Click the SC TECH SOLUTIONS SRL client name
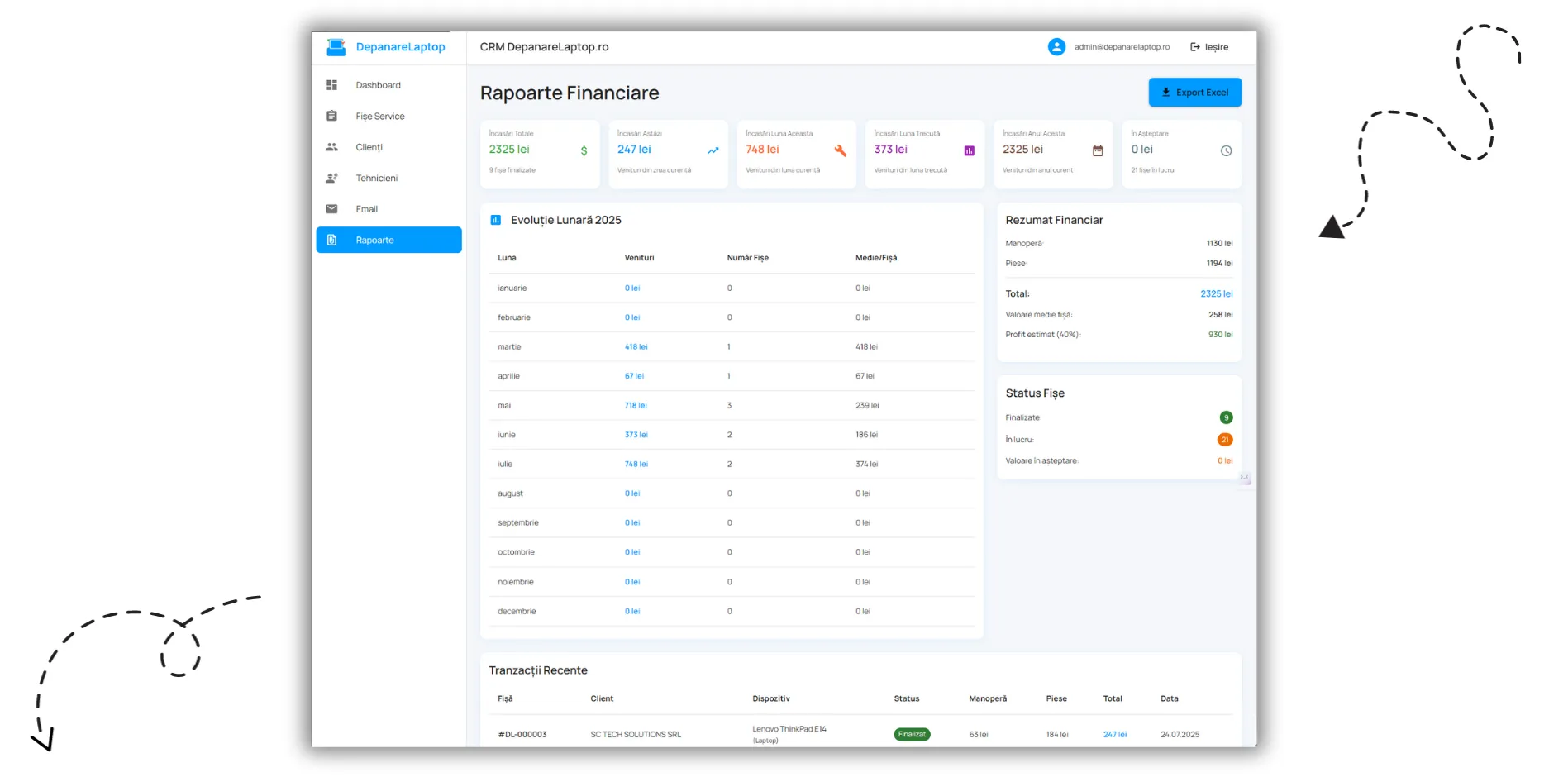This screenshot has width=1568, height=777. [x=636, y=734]
